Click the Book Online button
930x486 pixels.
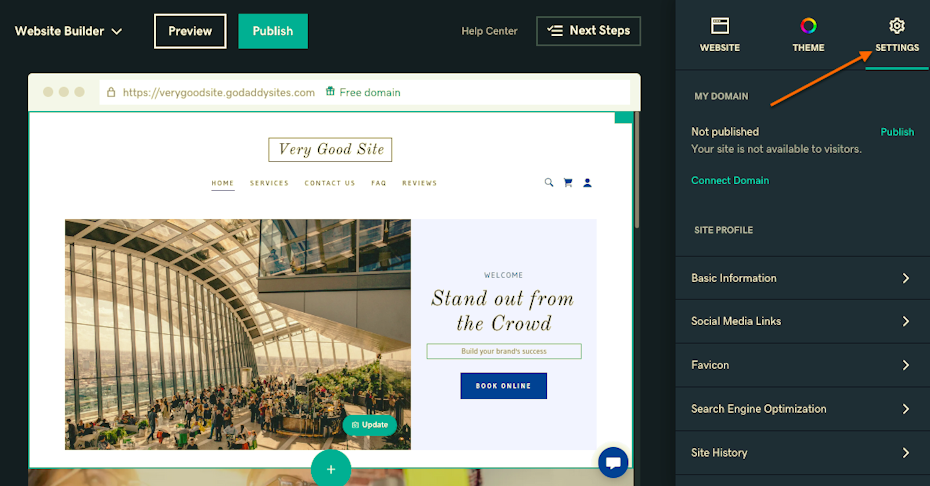click(x=504, y=386)
